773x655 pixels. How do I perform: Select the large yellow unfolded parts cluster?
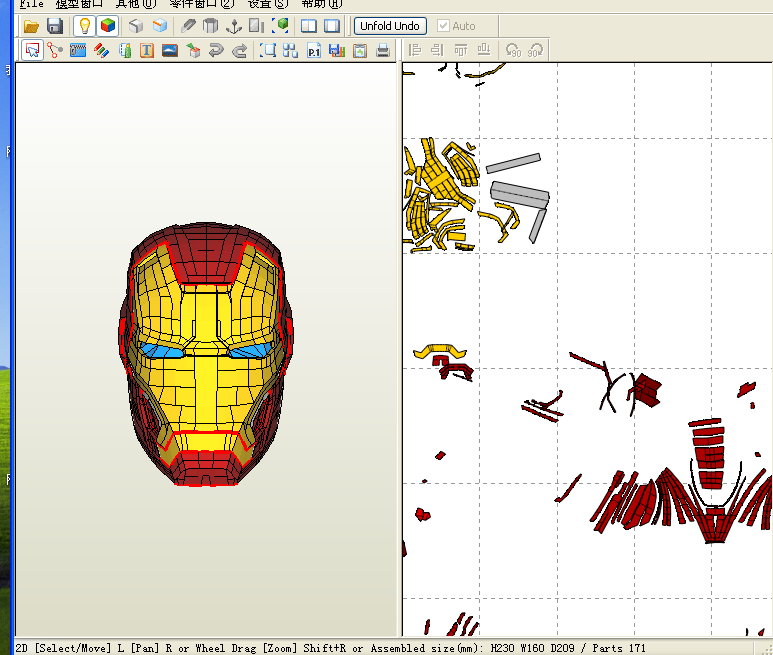441,195
